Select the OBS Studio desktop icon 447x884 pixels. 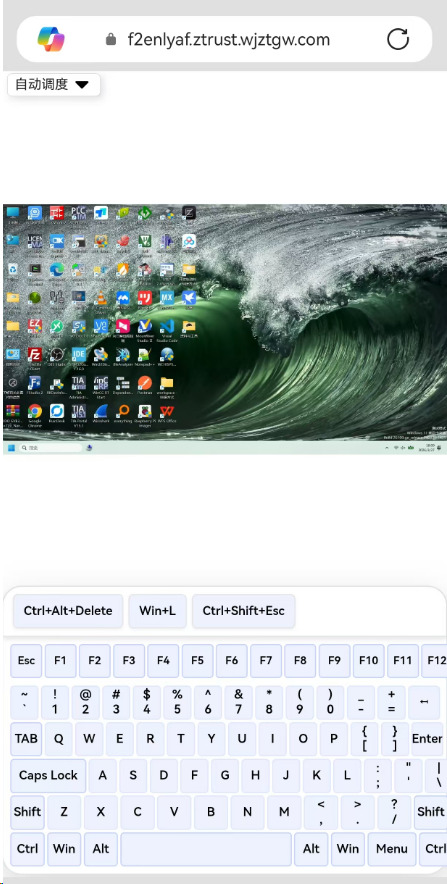tap(57, 356)
